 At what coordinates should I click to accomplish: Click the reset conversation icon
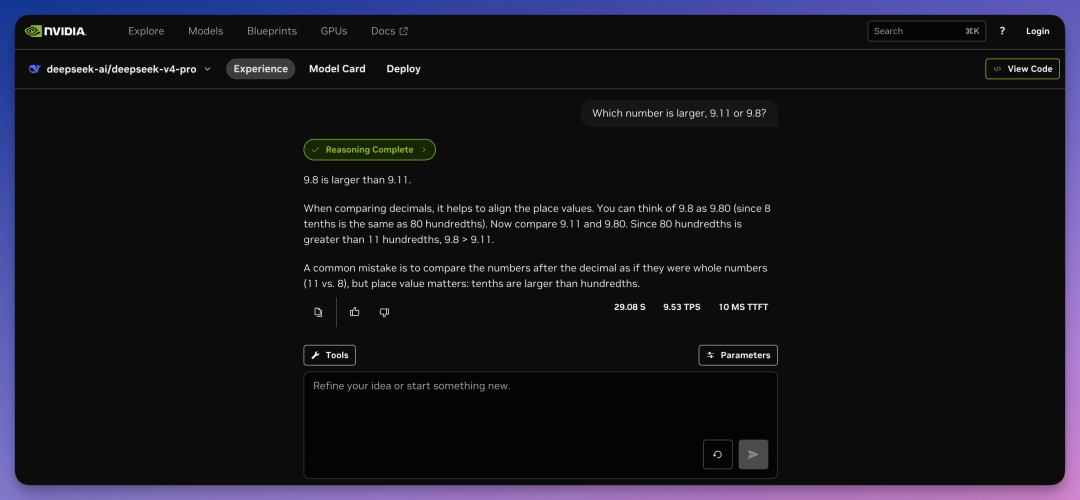(x=717, y=454)
